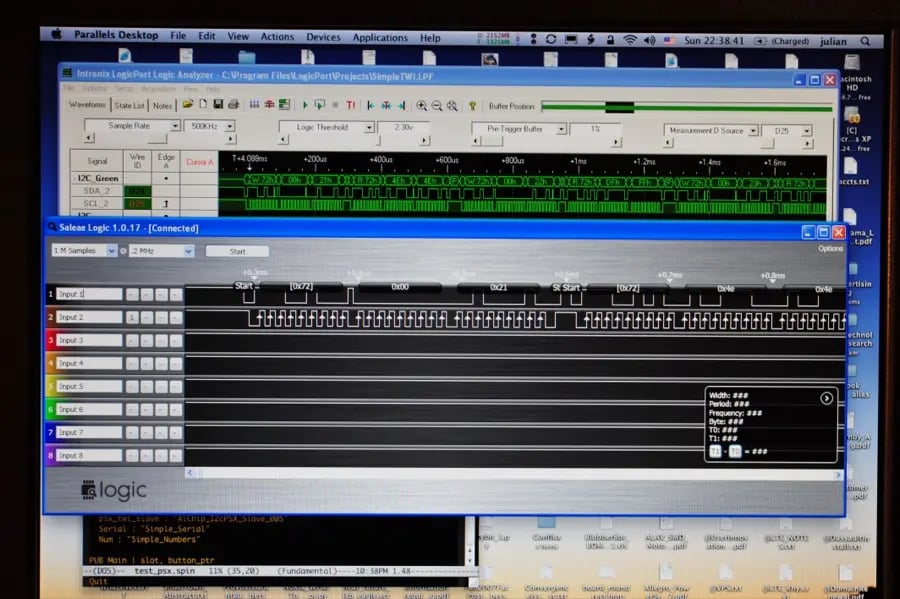This screenshot has width=900, height=599.
Task: Click the Buffer Position bar in LogicPort
Action: (686, 107)
